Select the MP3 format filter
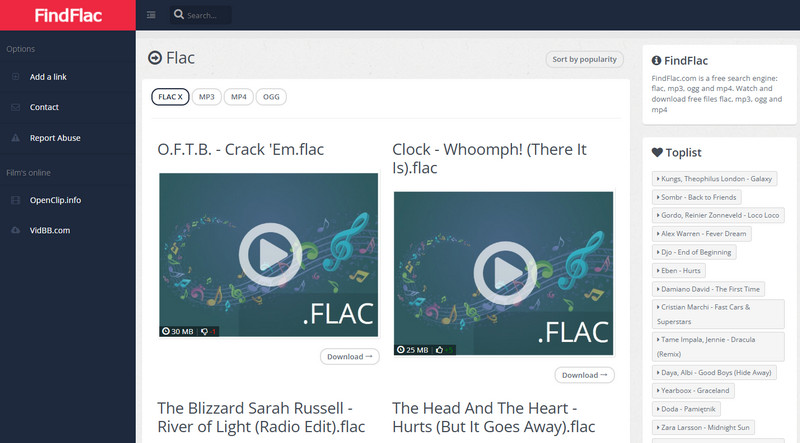The height and width of the screenshot is (443, 800). point(207,96)
